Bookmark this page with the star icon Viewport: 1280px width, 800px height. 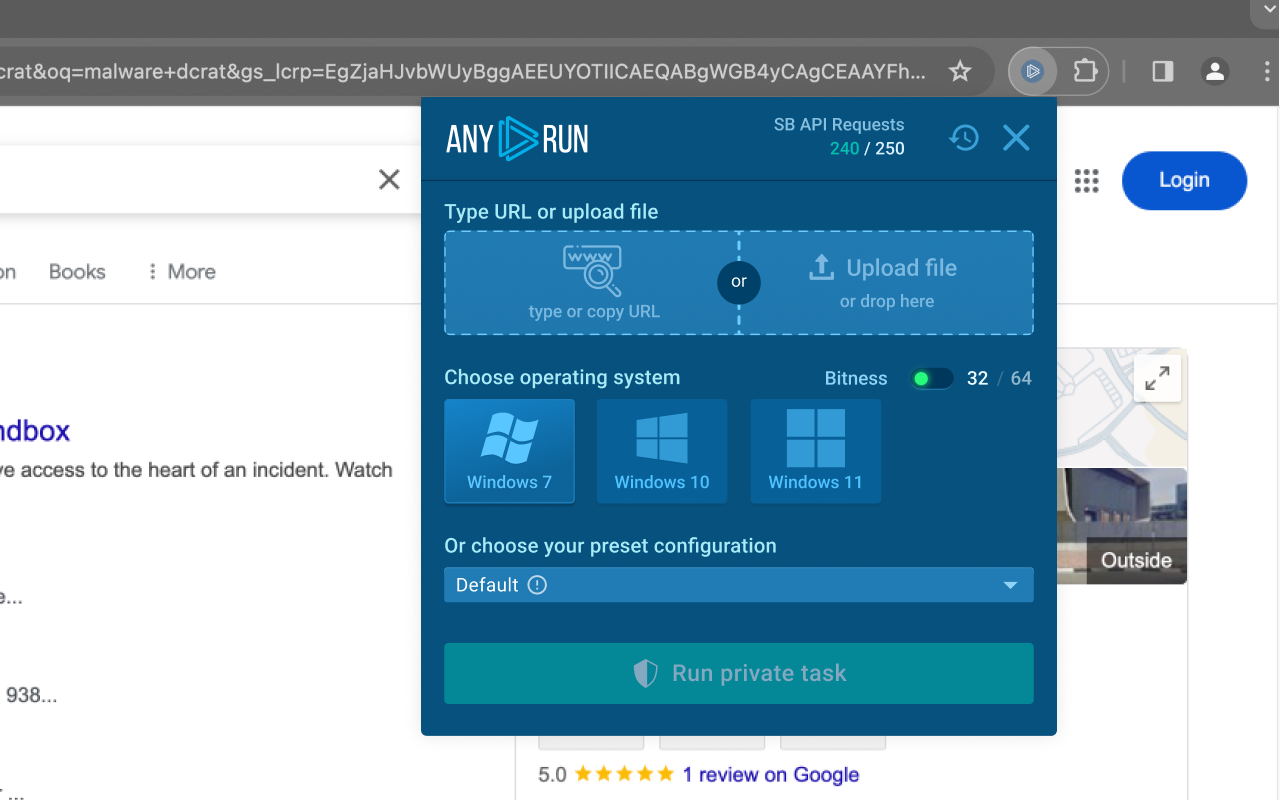pos(960,71)
